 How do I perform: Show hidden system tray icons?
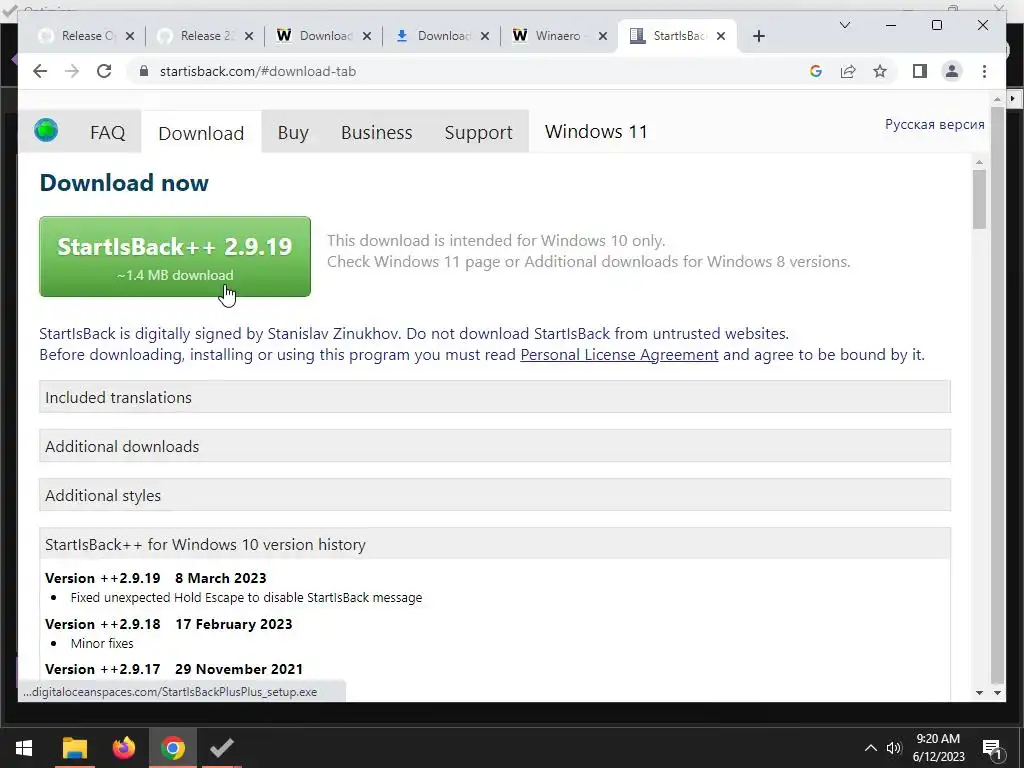coord(871,748)
